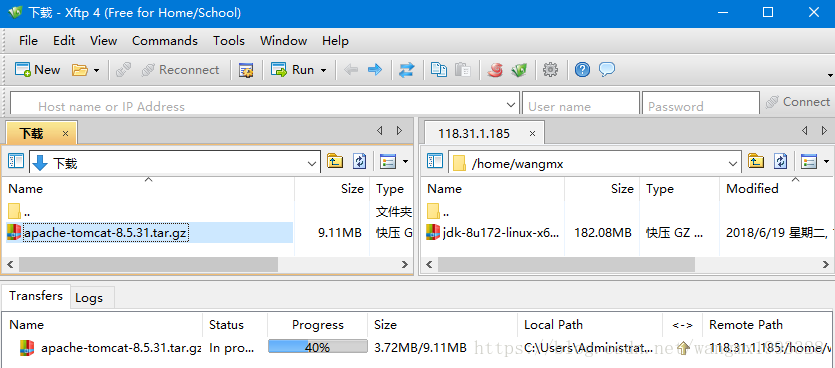Launch Xshell via red shell icon
The height and width of the screenshot is (368, 835).
(x=495, y=70)
